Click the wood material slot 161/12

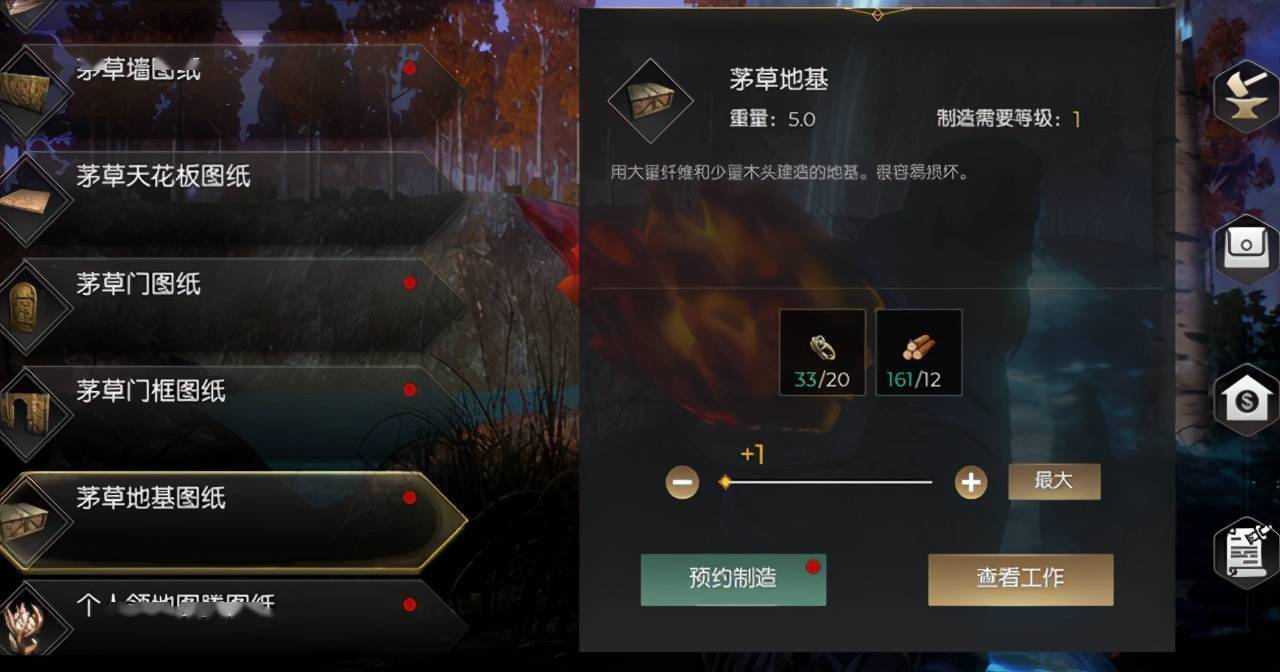(919, 352)
